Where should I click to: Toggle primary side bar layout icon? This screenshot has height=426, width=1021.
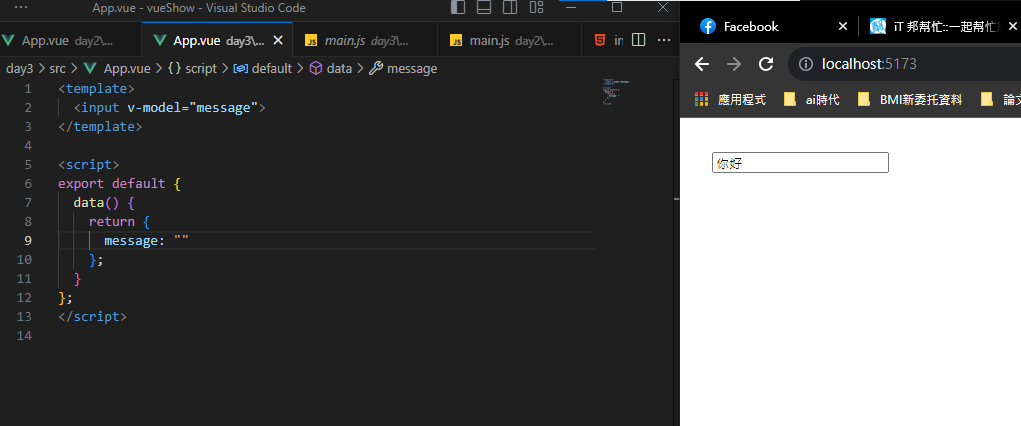coord(458,8)
